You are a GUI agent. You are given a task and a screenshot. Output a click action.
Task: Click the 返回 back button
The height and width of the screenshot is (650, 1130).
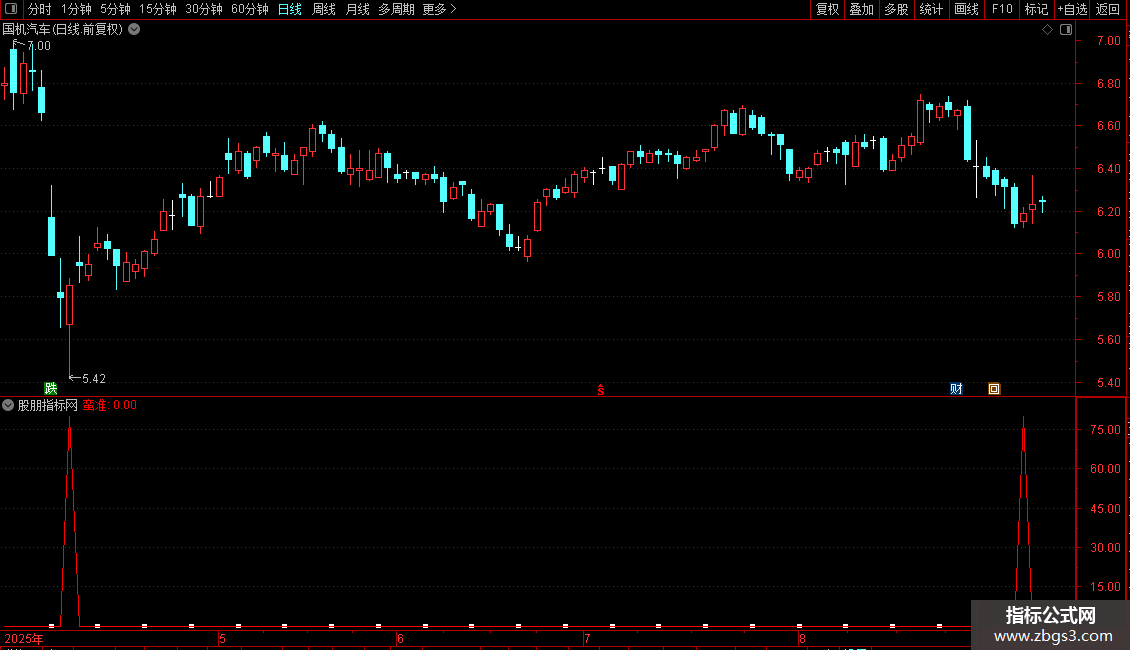pos(1108,9)
